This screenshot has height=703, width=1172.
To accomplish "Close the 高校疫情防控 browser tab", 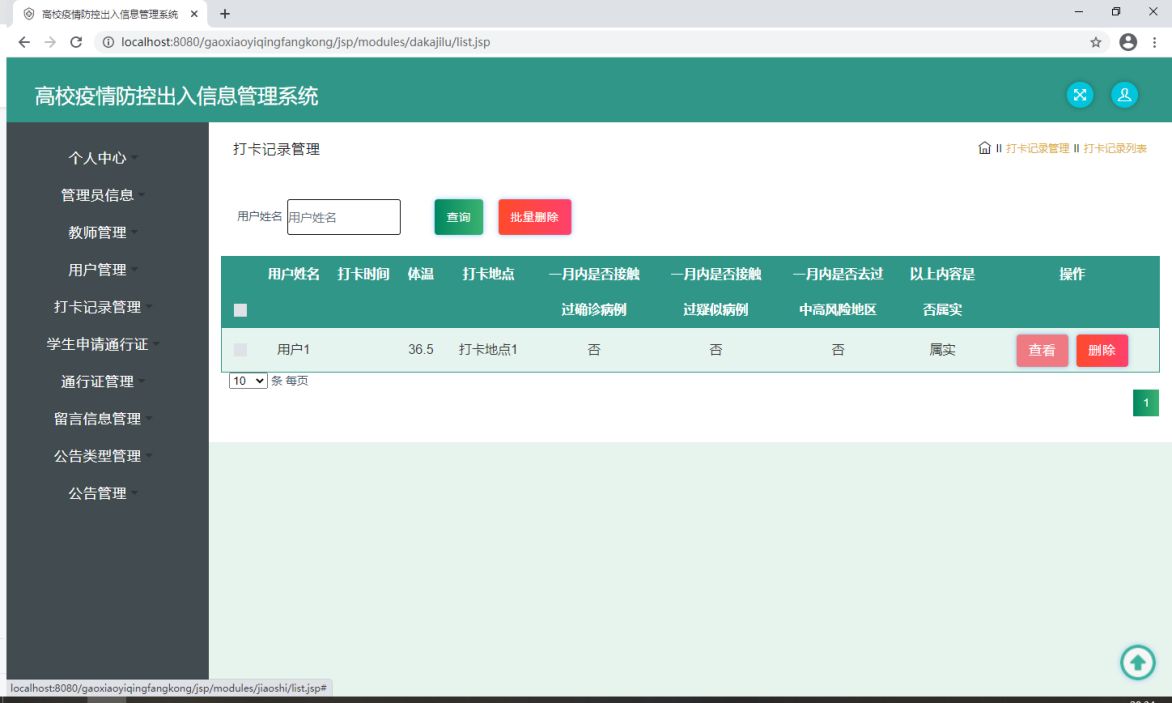I will pos(194,13).
